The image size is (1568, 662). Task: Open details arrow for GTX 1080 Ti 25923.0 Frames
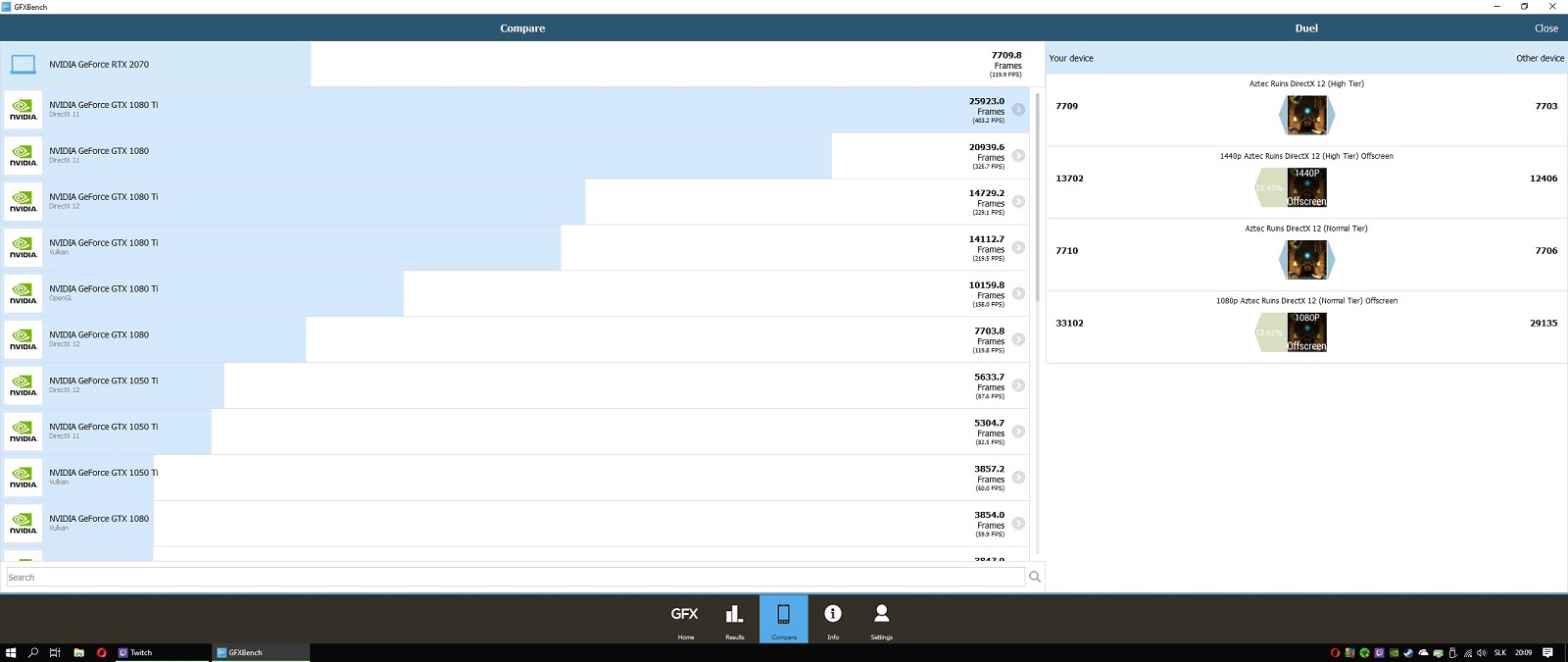click(1019, 110)
